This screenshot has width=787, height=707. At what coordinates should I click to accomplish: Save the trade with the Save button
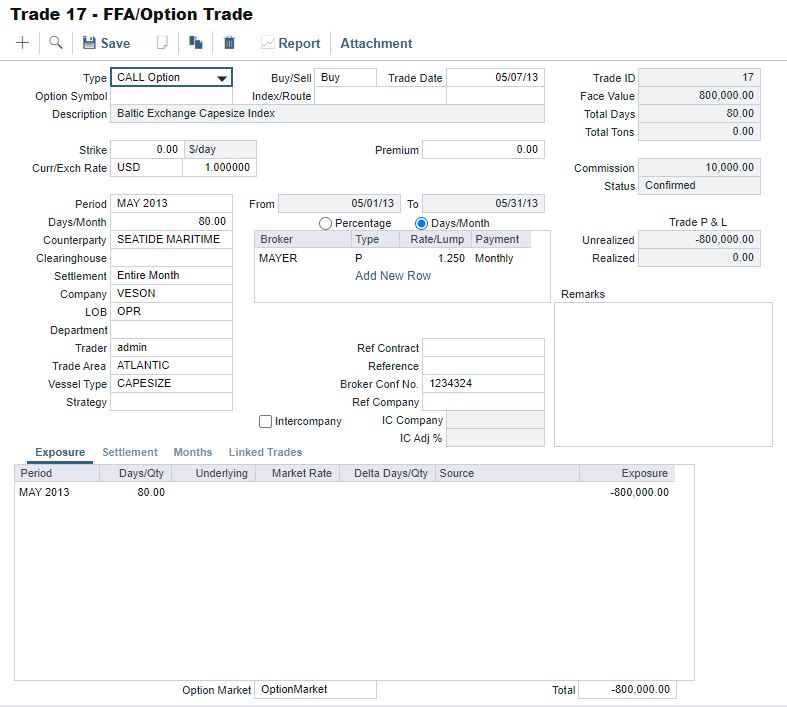[x=106, y=43]
